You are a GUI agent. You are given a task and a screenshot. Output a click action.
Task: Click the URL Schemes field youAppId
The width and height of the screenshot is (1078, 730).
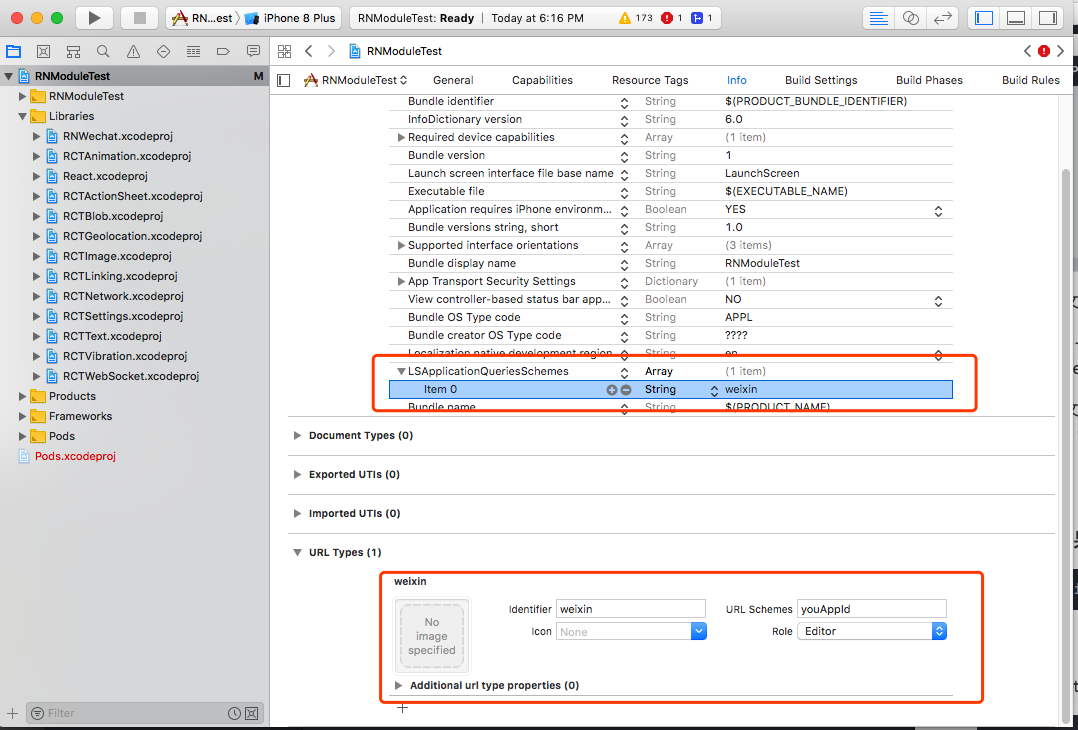point(872,609)
